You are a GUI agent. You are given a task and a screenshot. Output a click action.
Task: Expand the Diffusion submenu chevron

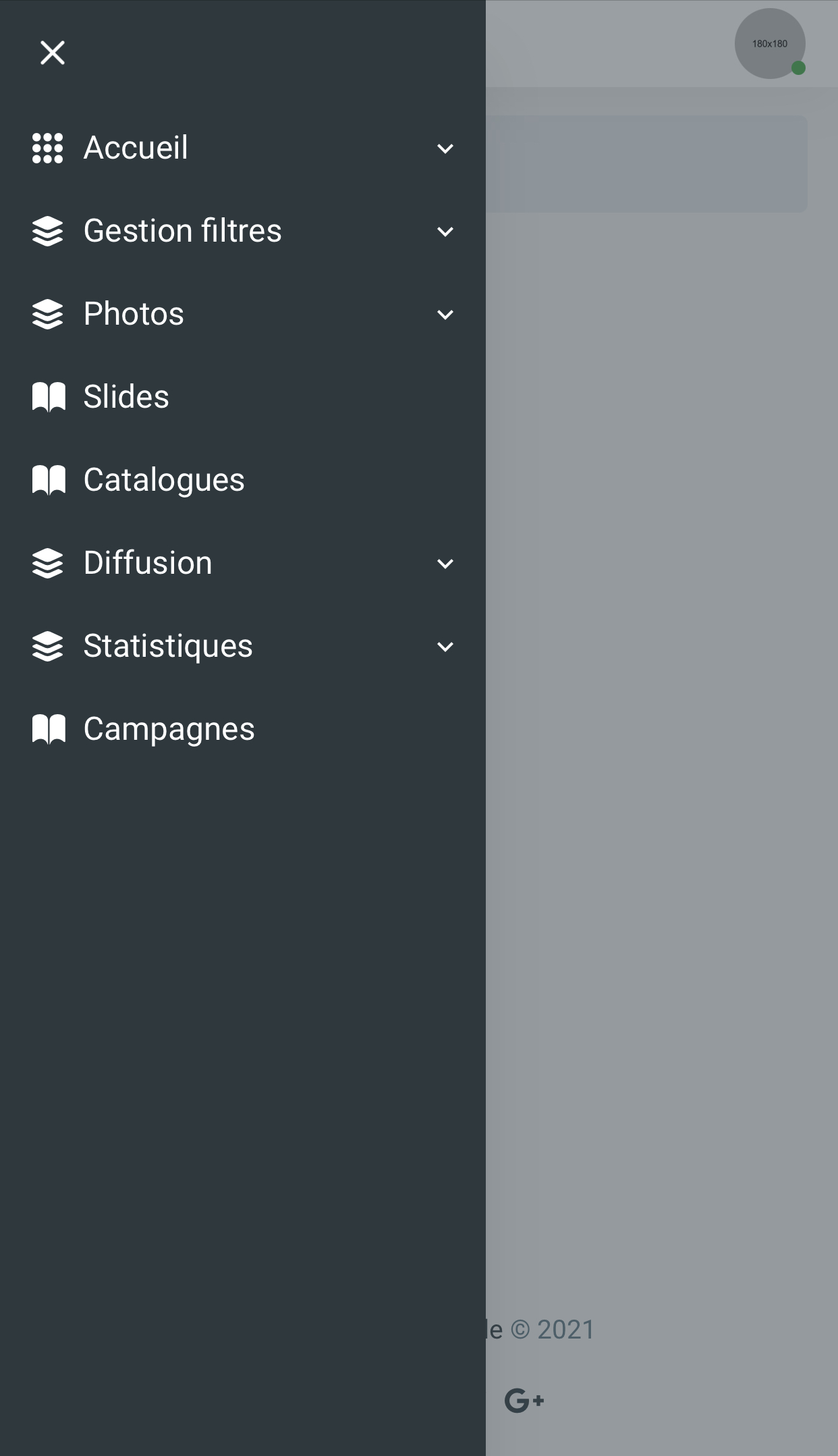coord(445,564)
